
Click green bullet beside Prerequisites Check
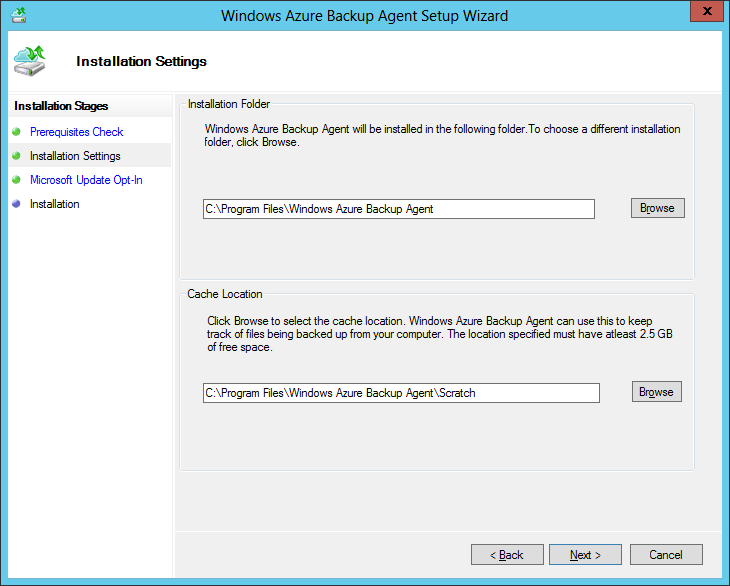point(17,132)
